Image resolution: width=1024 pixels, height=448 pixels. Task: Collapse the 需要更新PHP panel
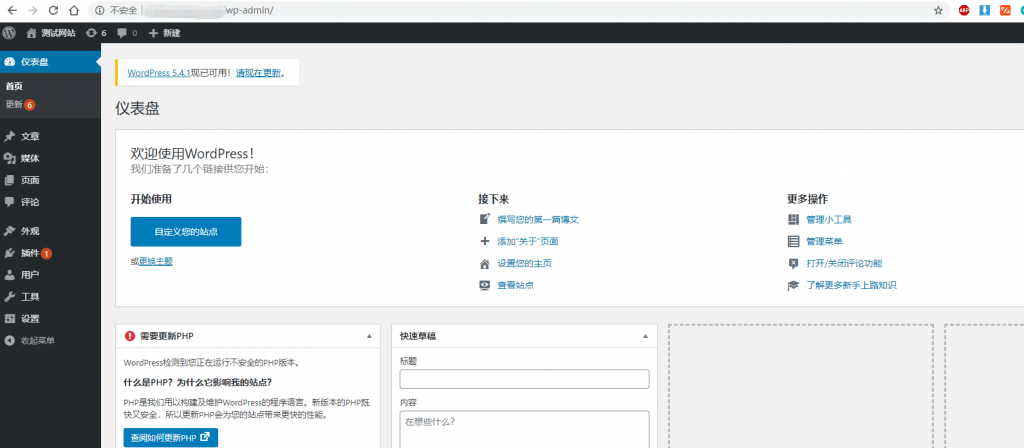coord(369,336)
